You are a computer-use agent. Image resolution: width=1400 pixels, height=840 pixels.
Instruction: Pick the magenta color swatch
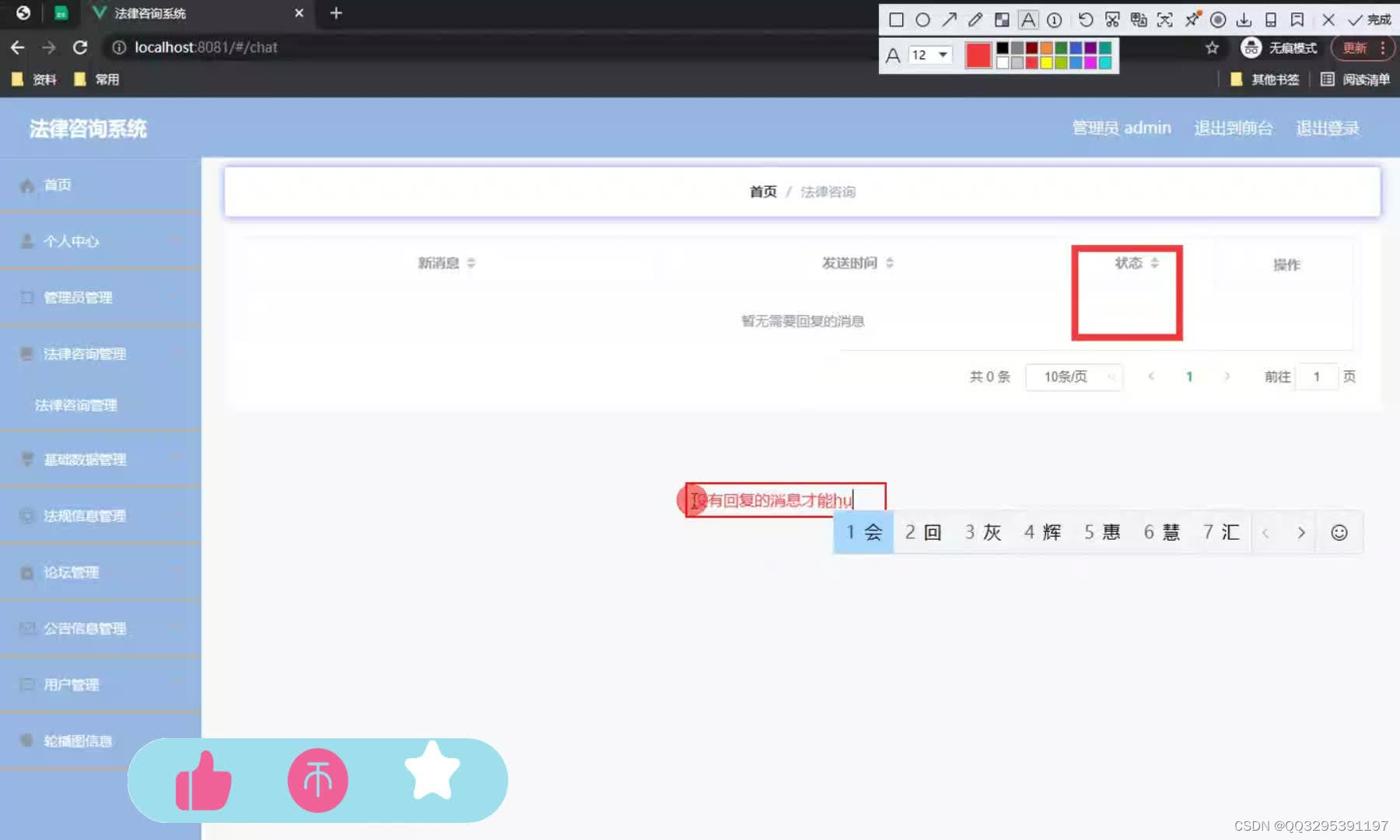pyautogui.click(x=1091, y=63)
